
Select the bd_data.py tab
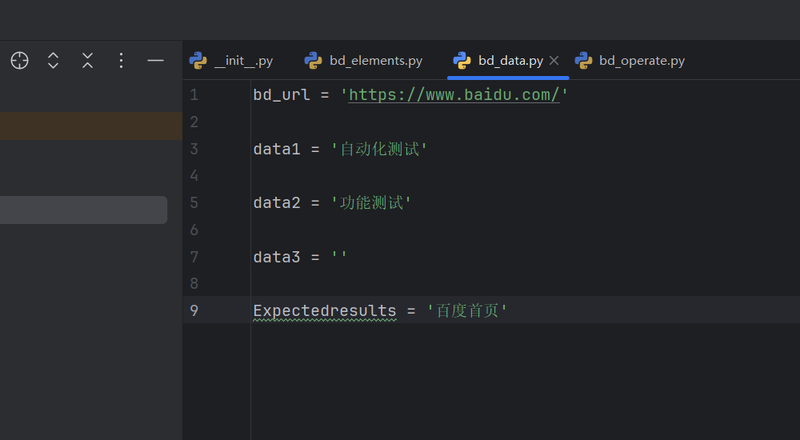click(x=510, y=61)
